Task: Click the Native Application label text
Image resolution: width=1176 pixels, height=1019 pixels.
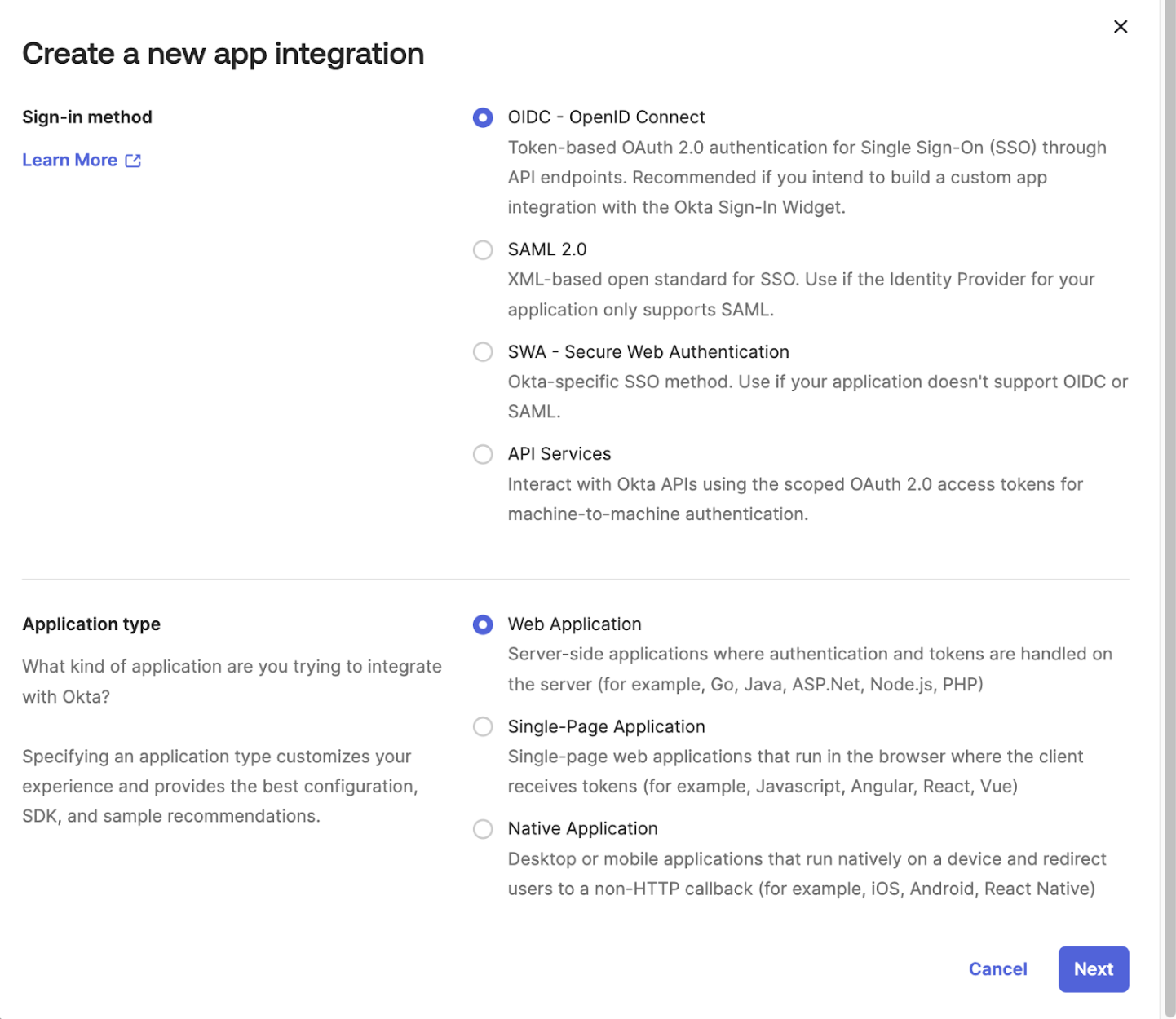Action: [582, 829]
